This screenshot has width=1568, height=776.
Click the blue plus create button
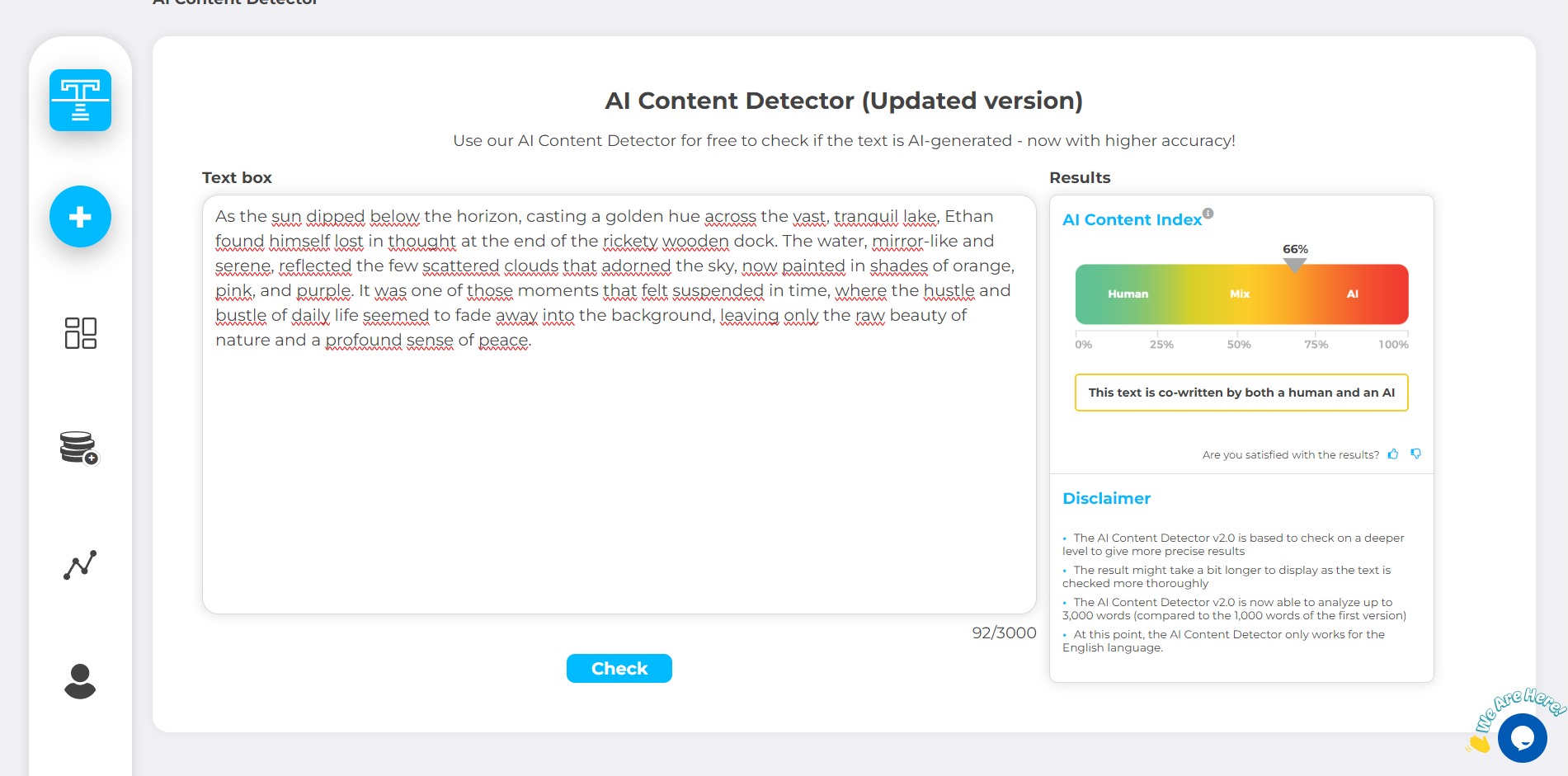[80, 217]
